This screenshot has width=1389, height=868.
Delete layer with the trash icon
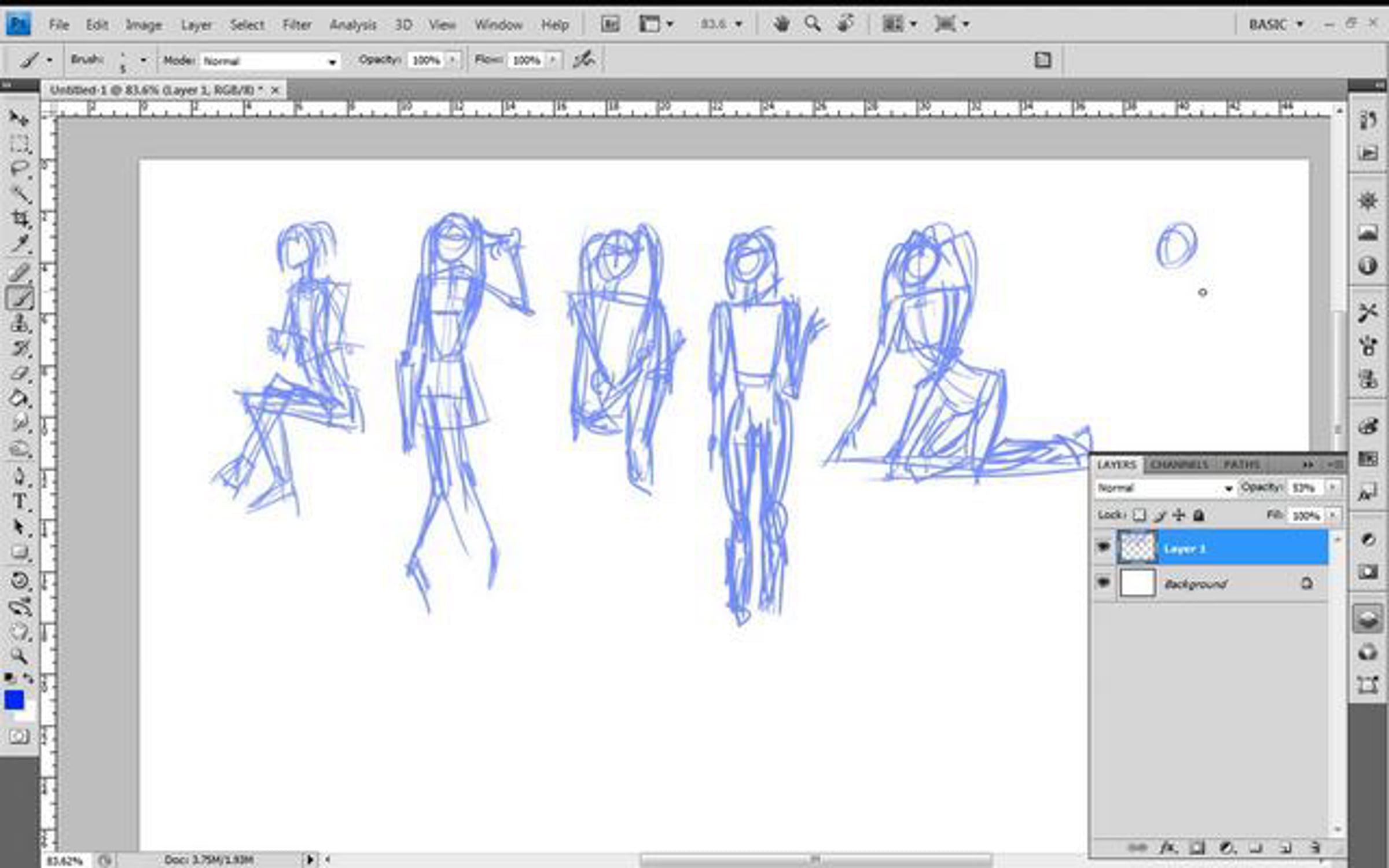(1315, 848)
